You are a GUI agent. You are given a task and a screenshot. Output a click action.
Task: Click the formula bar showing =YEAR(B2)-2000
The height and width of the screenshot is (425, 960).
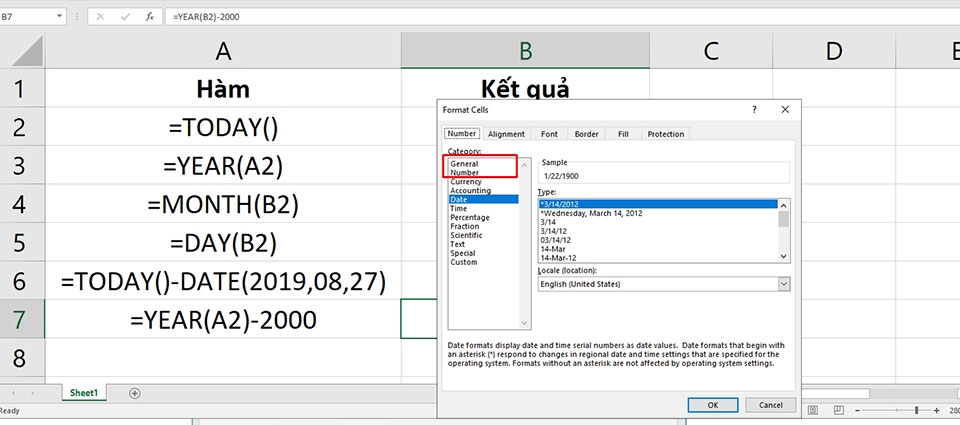pos(560,17)
